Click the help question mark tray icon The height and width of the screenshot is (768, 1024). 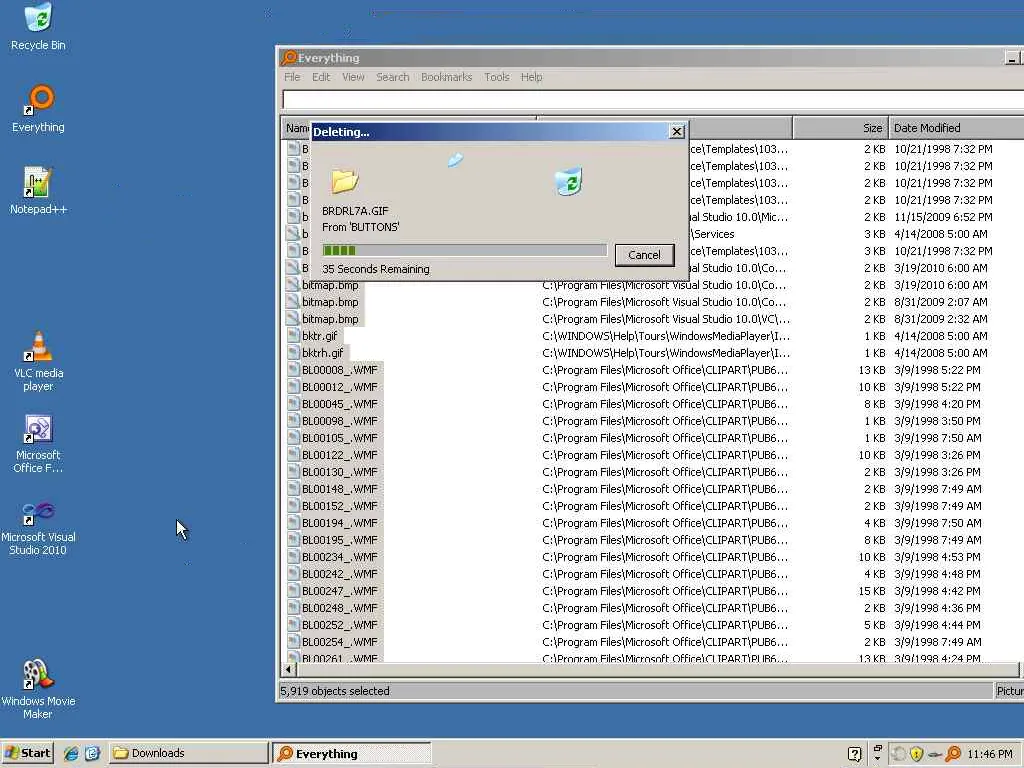point(854,754)
